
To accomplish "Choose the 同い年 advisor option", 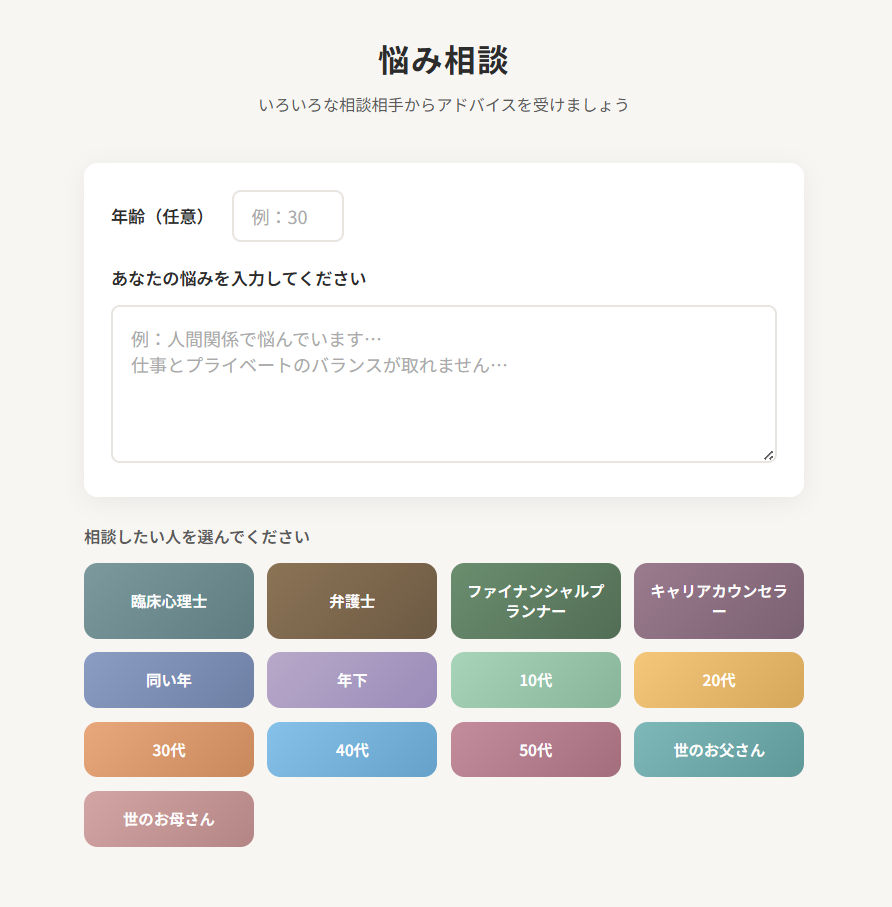I will coord(169,680).
